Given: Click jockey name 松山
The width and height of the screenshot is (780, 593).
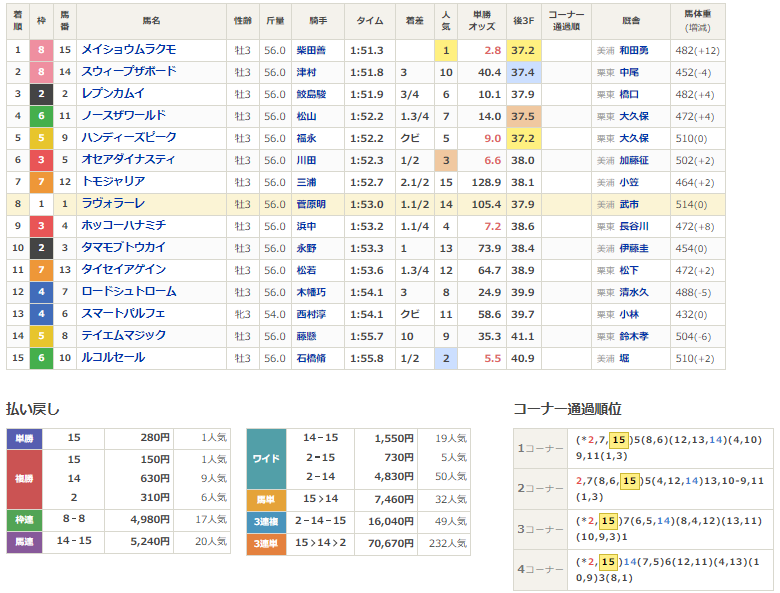Looking at the screenshot, I should (x=306, y=116).
